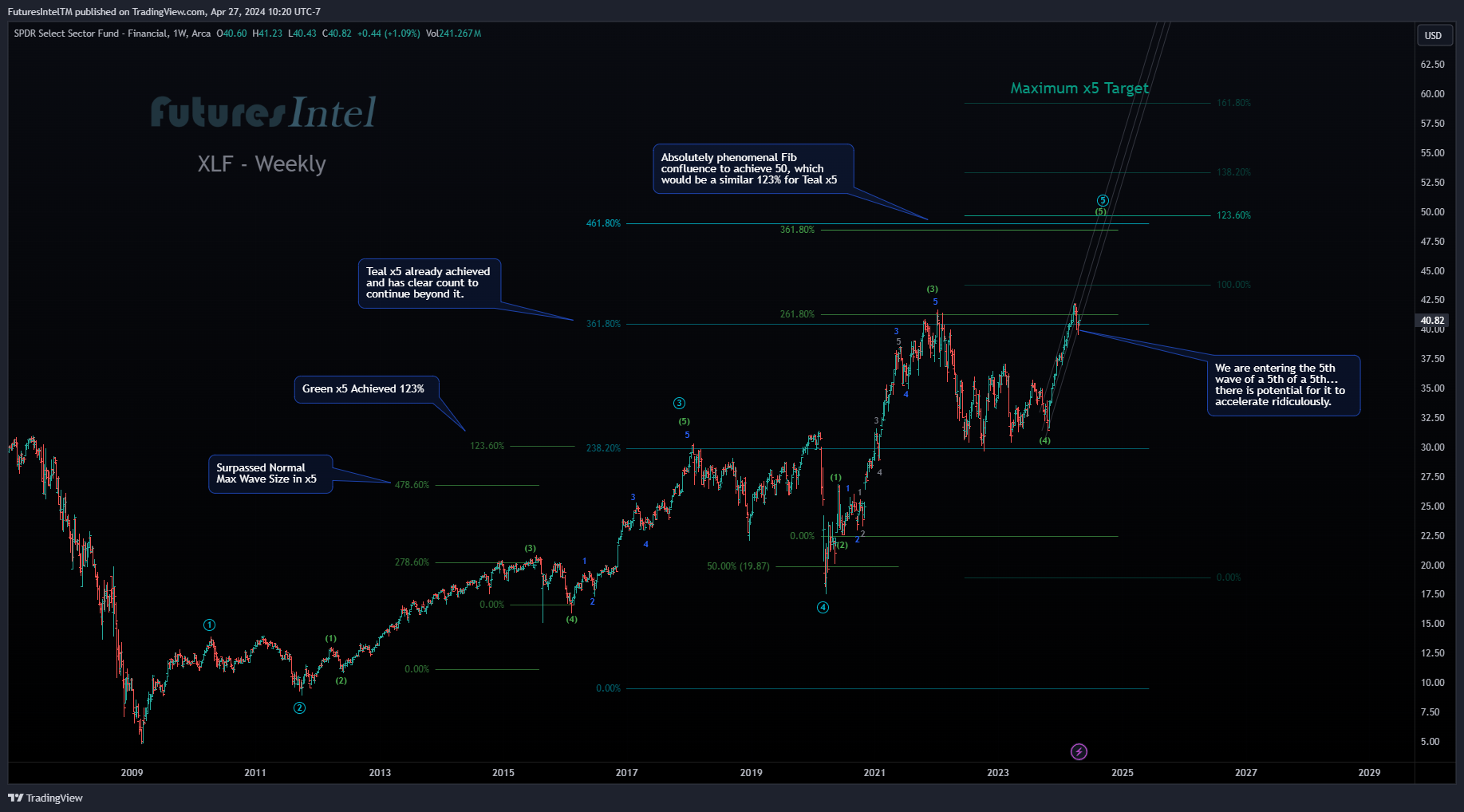1464x812 pixels.
Task: Click the 'XLF - Weekly' title text
Action: tap(262, 164)
